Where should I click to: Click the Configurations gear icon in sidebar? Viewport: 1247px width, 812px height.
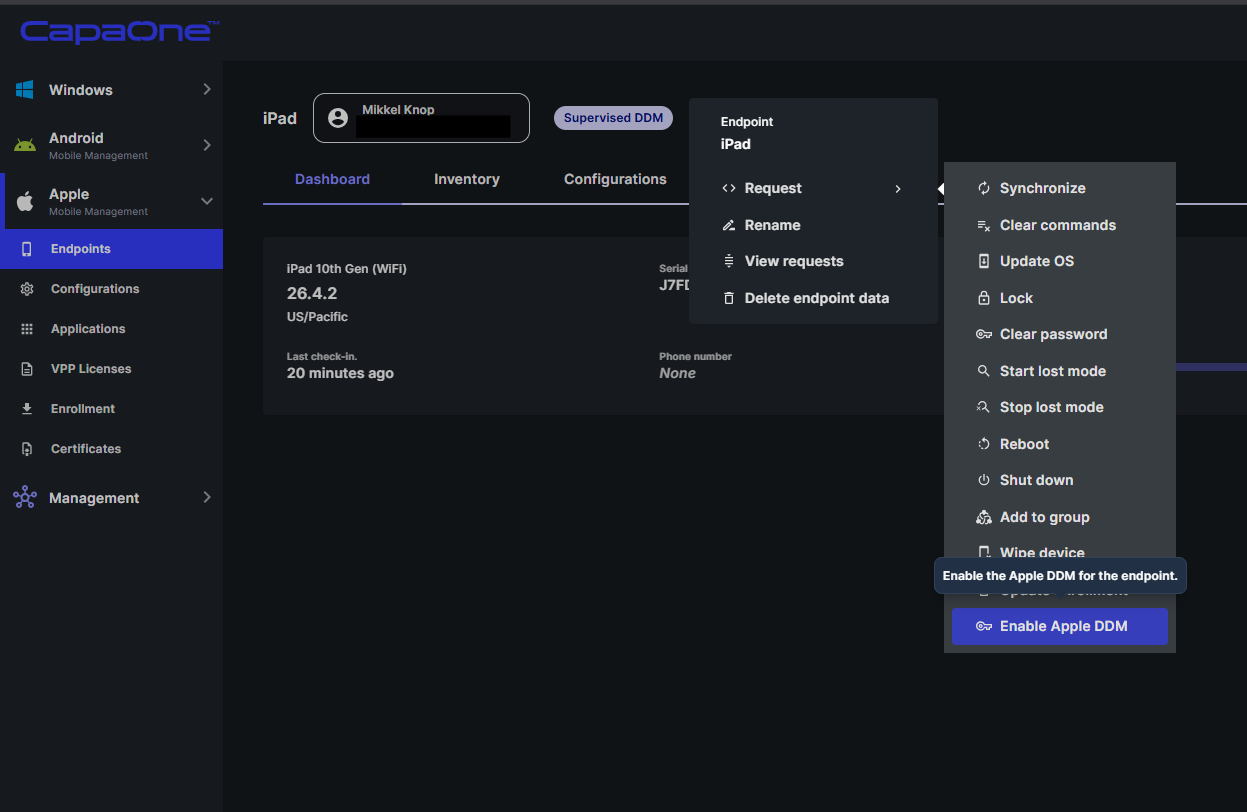[27, 289]
